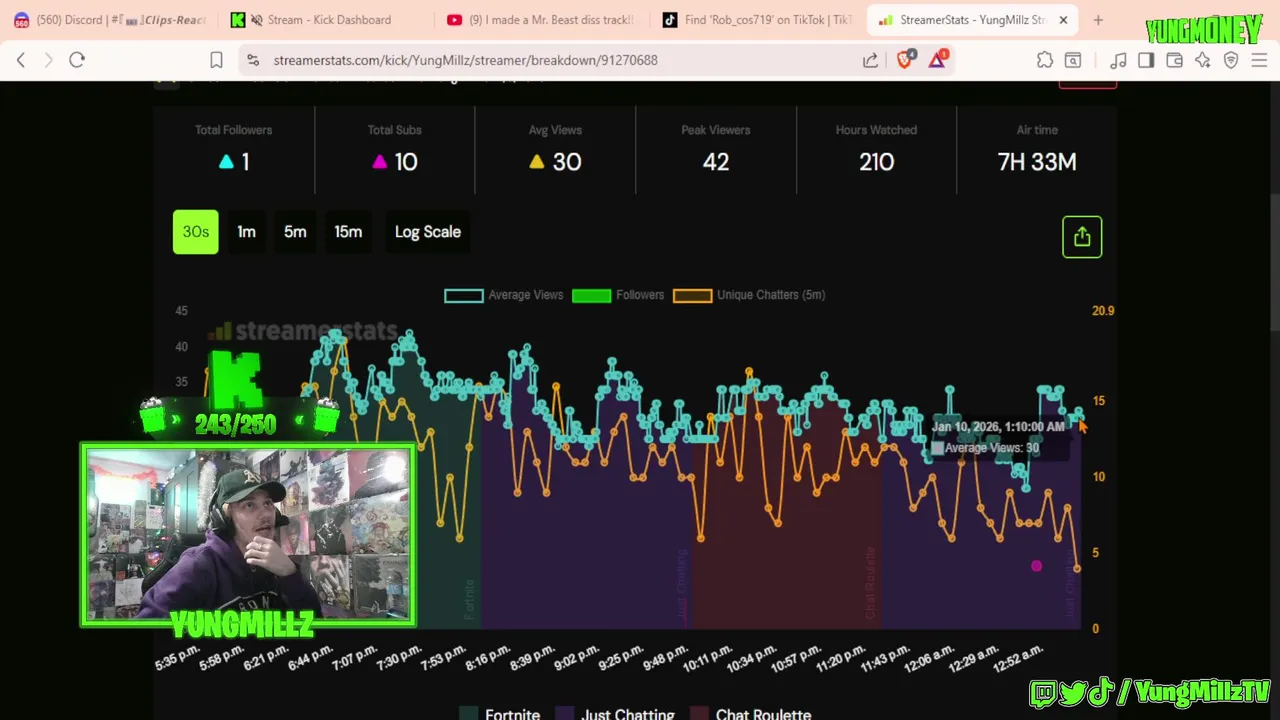Select the 30s interval
Screen dimensions: 1280x720
(195, 232)
